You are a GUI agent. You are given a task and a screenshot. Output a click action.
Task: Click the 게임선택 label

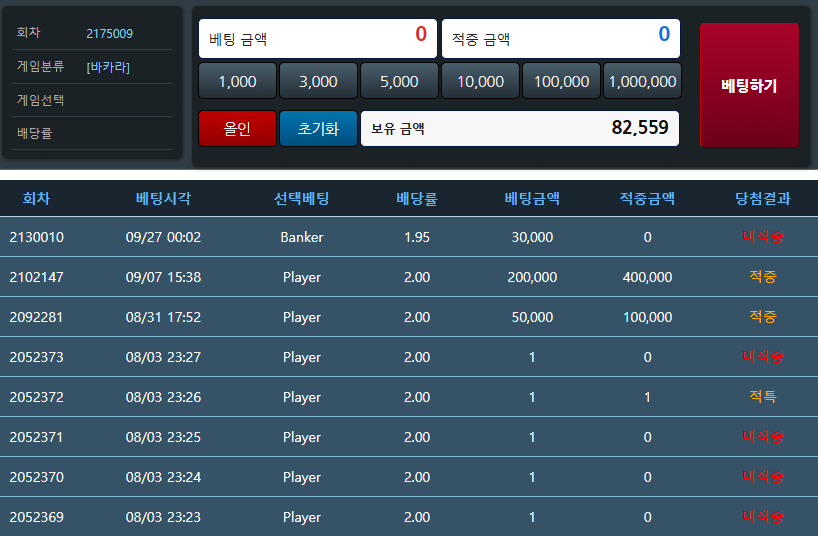[40, 100]
